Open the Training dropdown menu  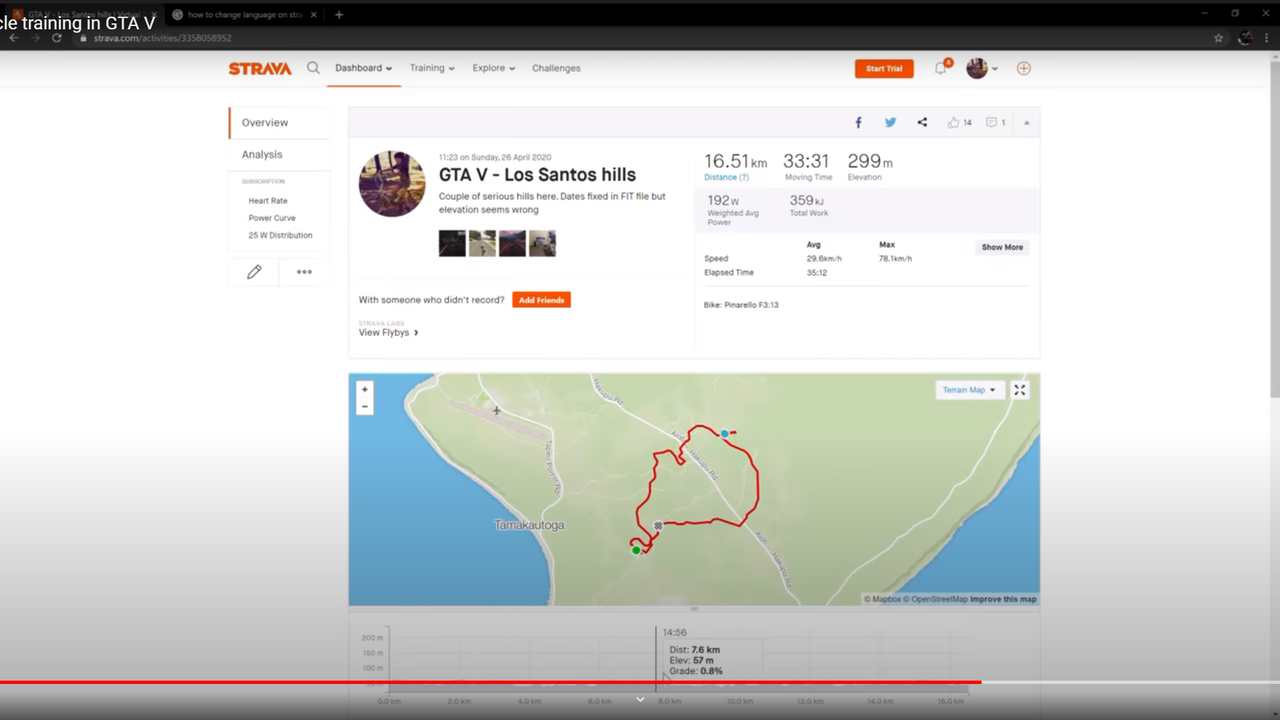432,68
